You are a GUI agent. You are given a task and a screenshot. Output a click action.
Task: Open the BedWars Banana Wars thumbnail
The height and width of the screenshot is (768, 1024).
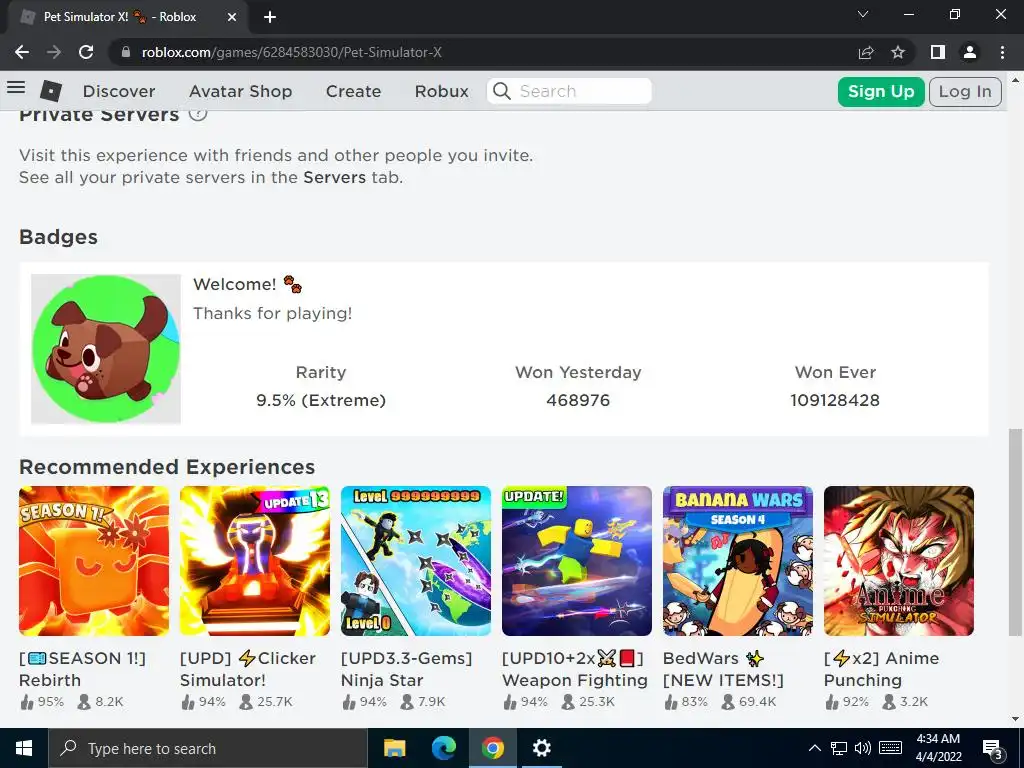click(x=738, y=561)
